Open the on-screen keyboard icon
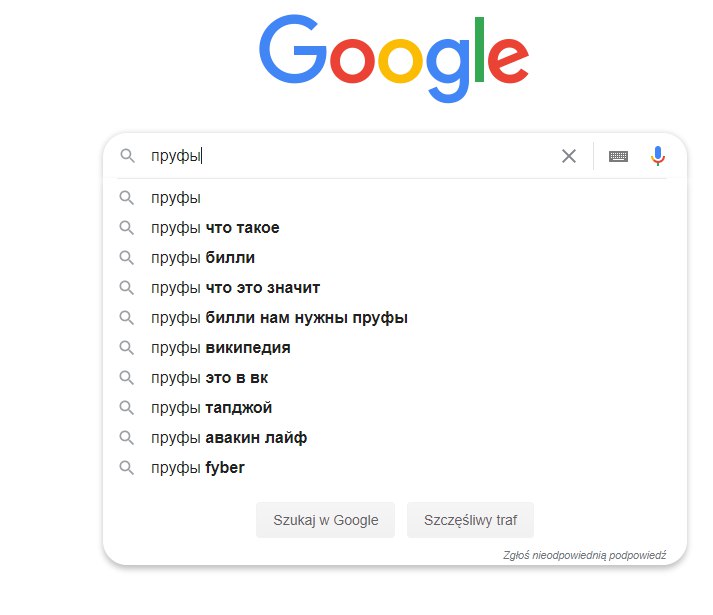This screenshot has height=615, width=713. pos(618,156)
